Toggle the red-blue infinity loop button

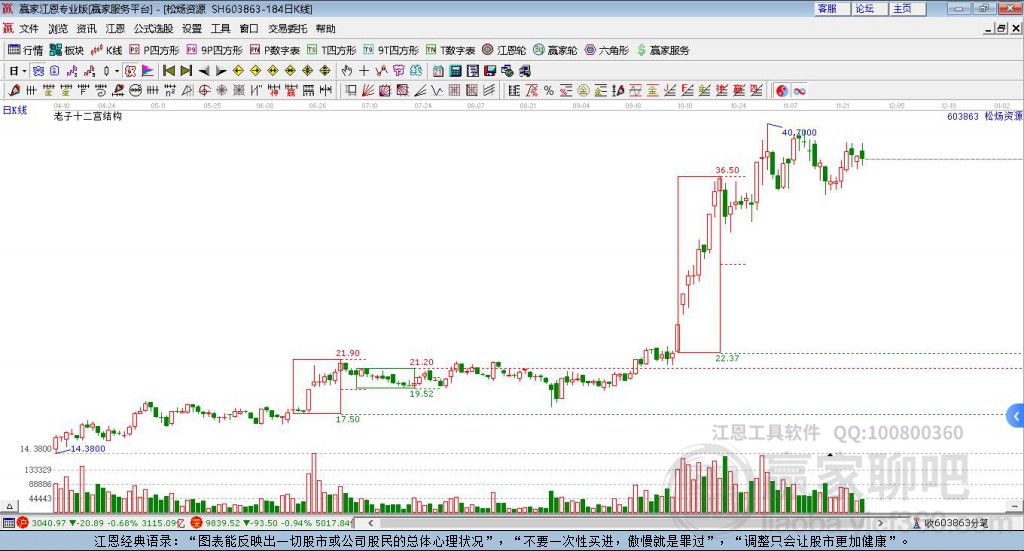tap(799, 91)
